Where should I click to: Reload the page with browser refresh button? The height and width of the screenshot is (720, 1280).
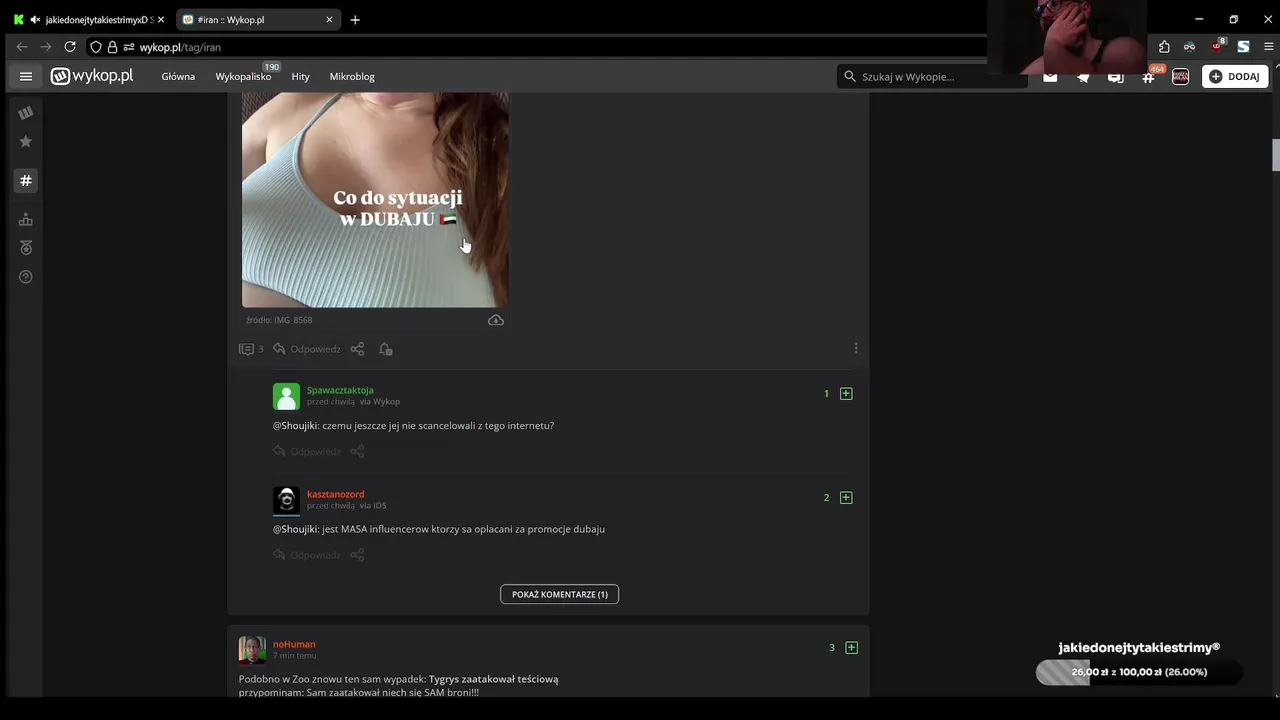tap(70, 47)
